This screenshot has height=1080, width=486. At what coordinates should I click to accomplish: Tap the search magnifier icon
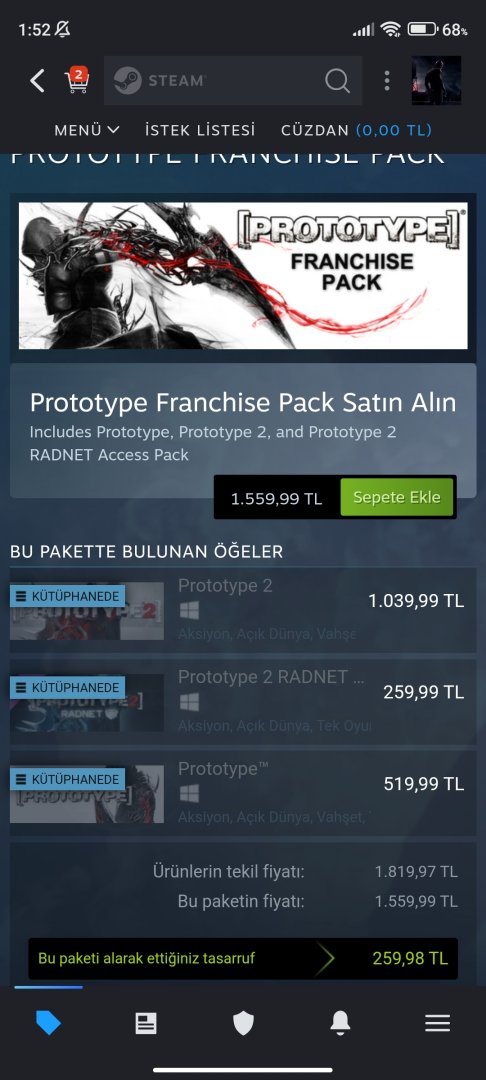[x=337, y=81]
